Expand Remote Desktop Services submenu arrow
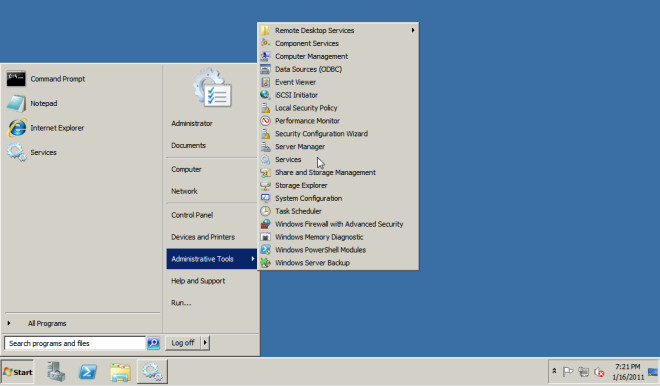This screenshot has height=386, width=660. click(413, 30)
